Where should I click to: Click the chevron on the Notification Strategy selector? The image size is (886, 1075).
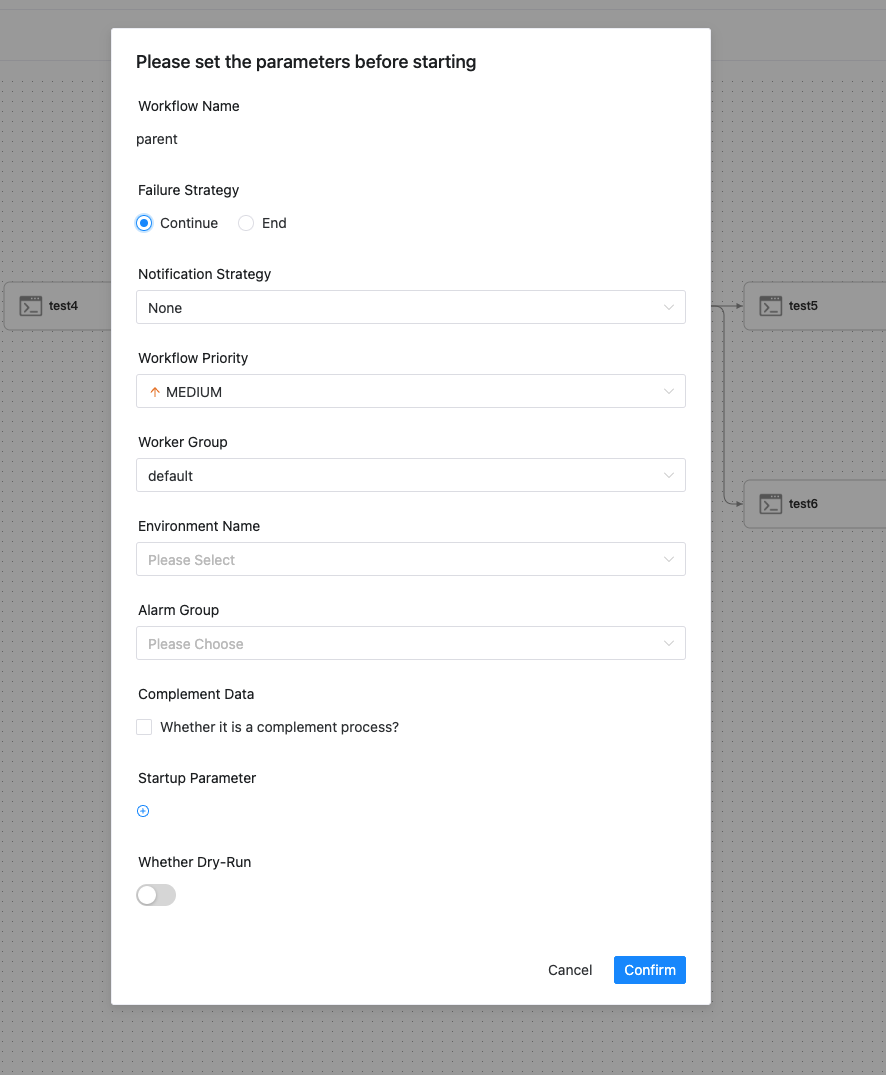pyautogui.click(x=668, y=307)
